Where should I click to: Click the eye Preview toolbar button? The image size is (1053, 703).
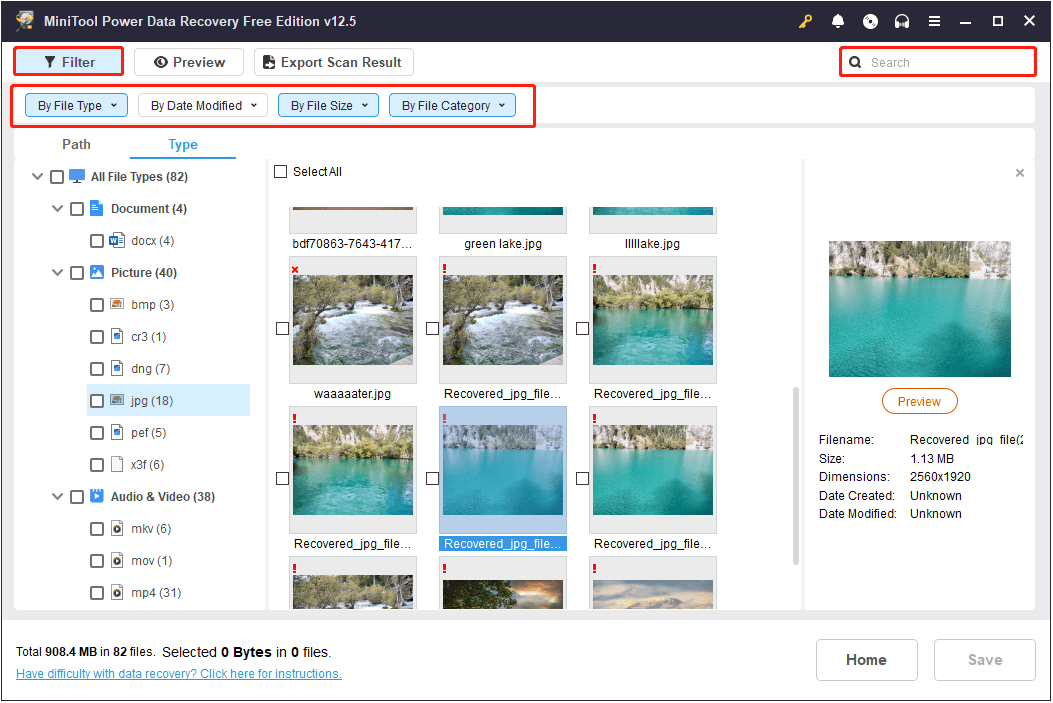click(x=188, y=62)
